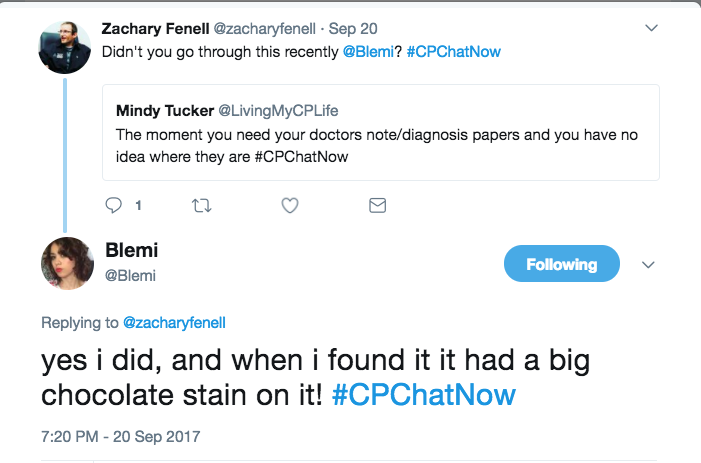The image size is (701, 463).
Task: Open #CPChatNow hashtag in Zachary's tweet
Action: coord(455,51)
